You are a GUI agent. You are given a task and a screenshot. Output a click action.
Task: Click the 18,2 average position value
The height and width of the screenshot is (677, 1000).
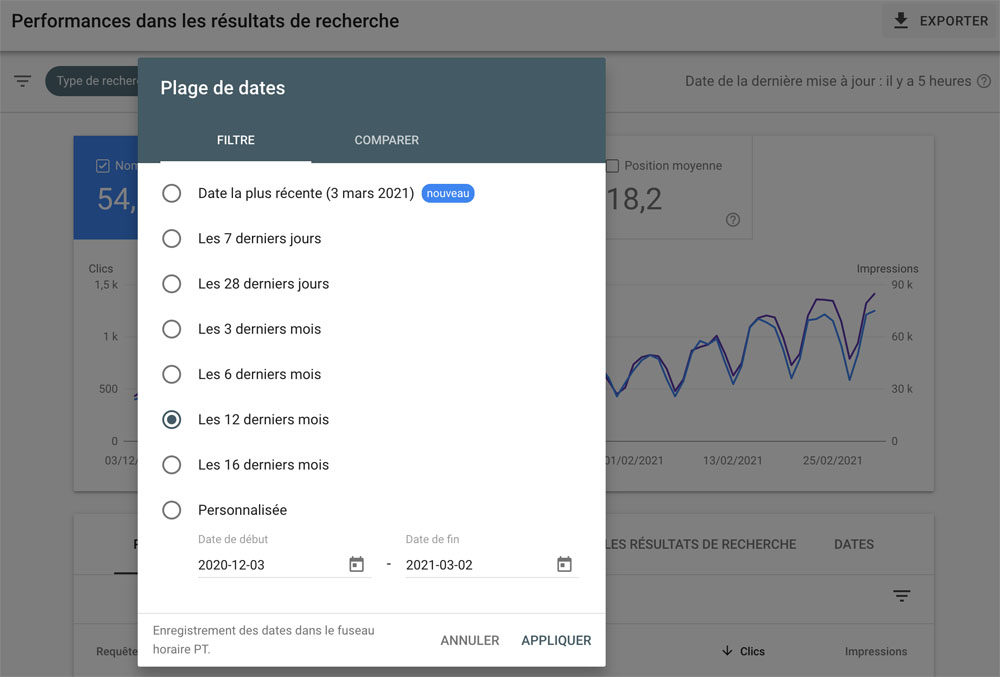(634, 200)
